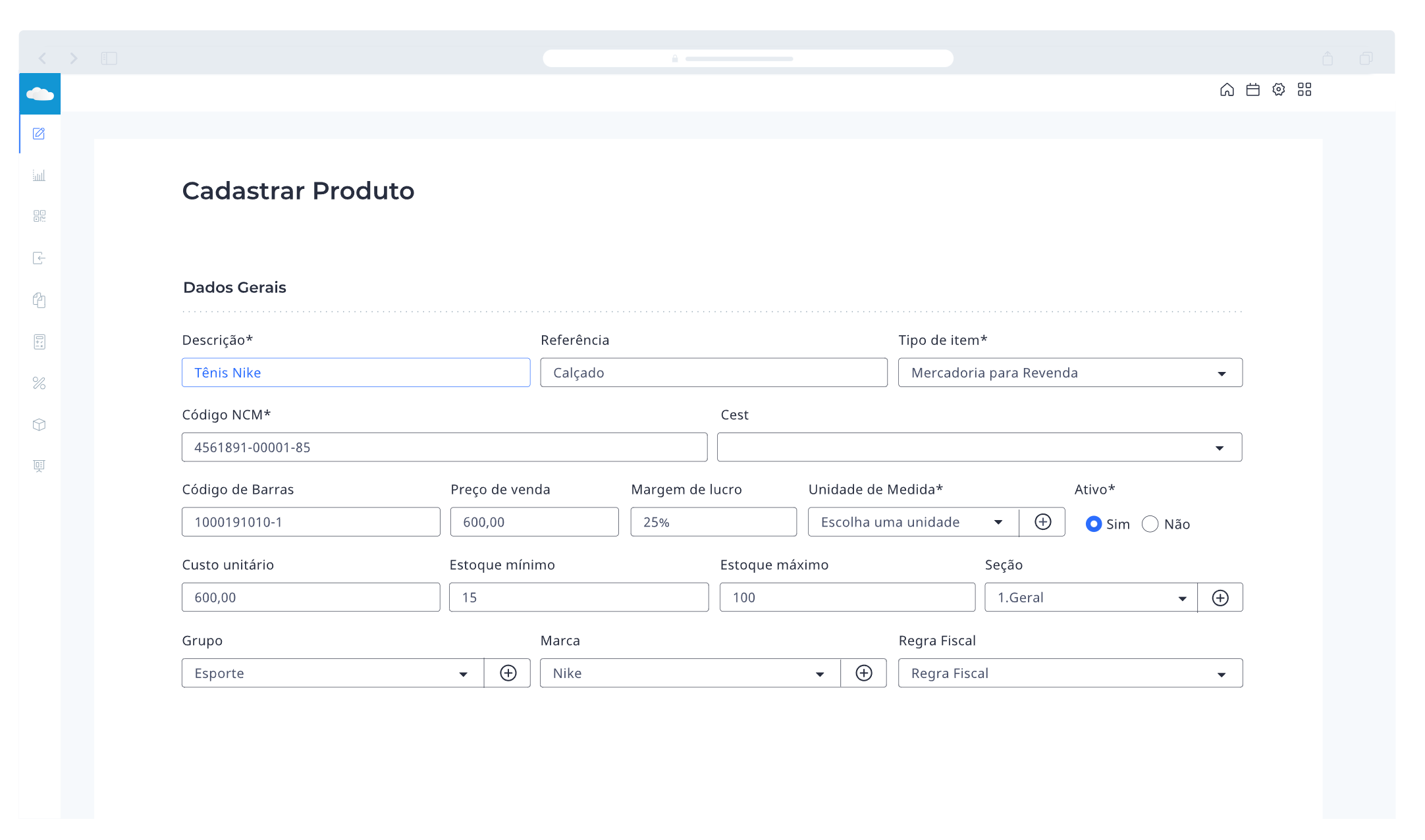Open settings gear icon in top bar
The width and height of the screenshot is (1425, 840).
pyautogui.click(x=1278, y=90)
